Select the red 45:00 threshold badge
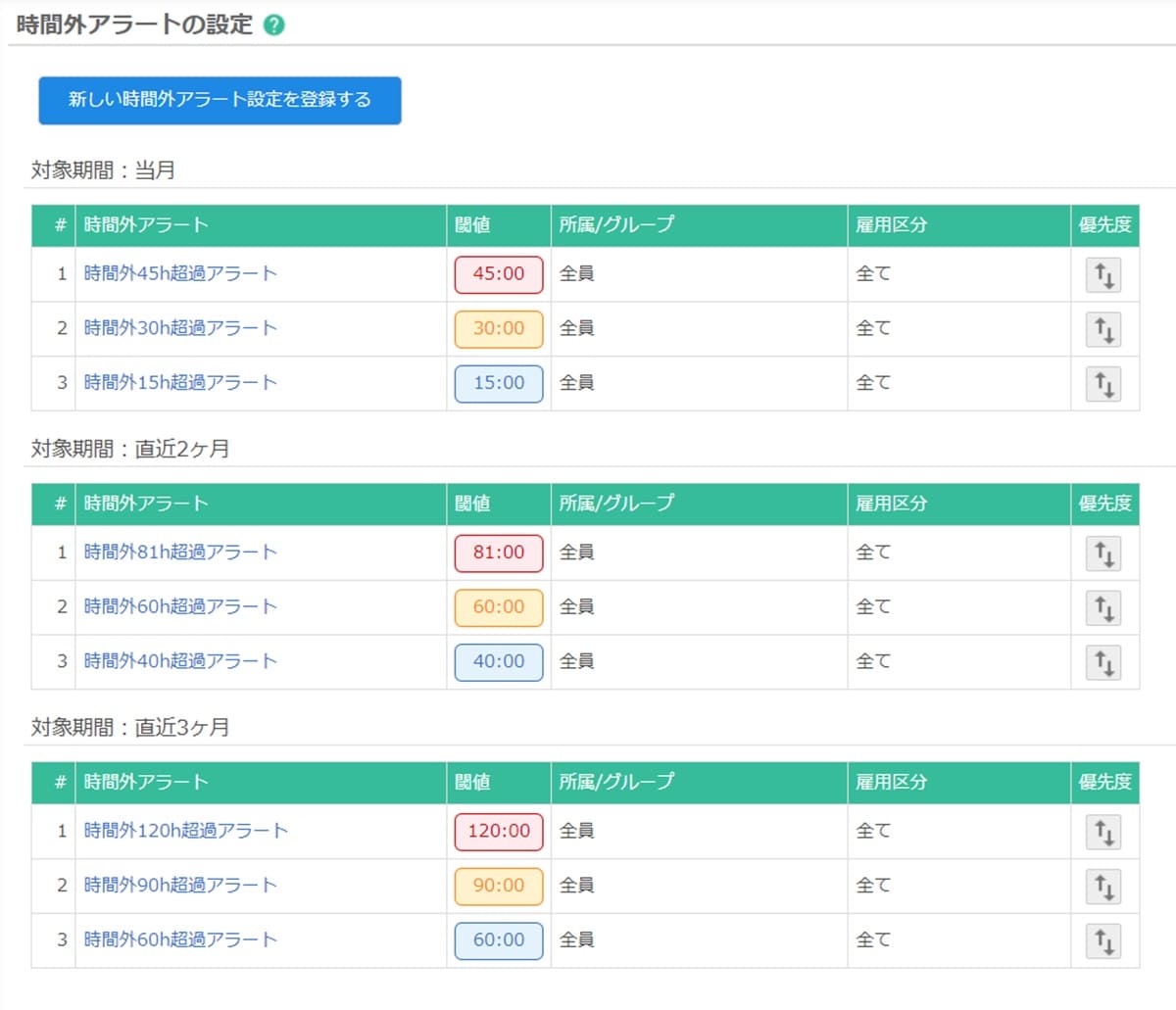Viewport: 1176px width, 1010px height. tap(498, 274)
